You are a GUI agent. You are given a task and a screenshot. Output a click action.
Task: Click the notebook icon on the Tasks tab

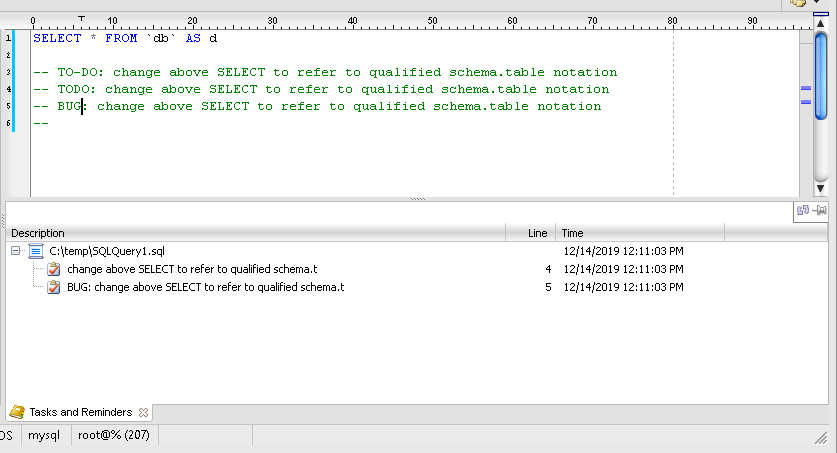[17, 412]
